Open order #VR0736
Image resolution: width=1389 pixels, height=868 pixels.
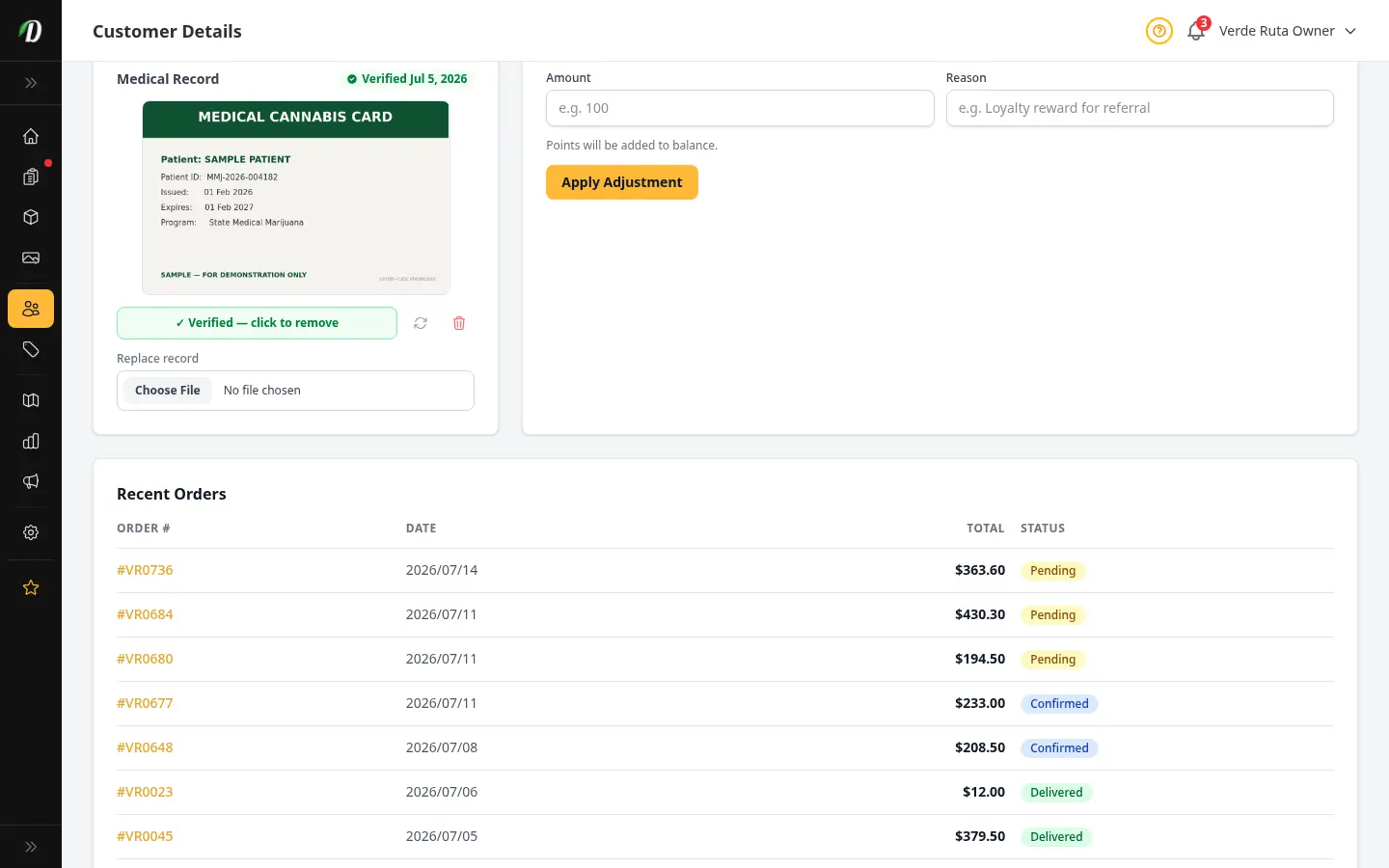point(145,570)
